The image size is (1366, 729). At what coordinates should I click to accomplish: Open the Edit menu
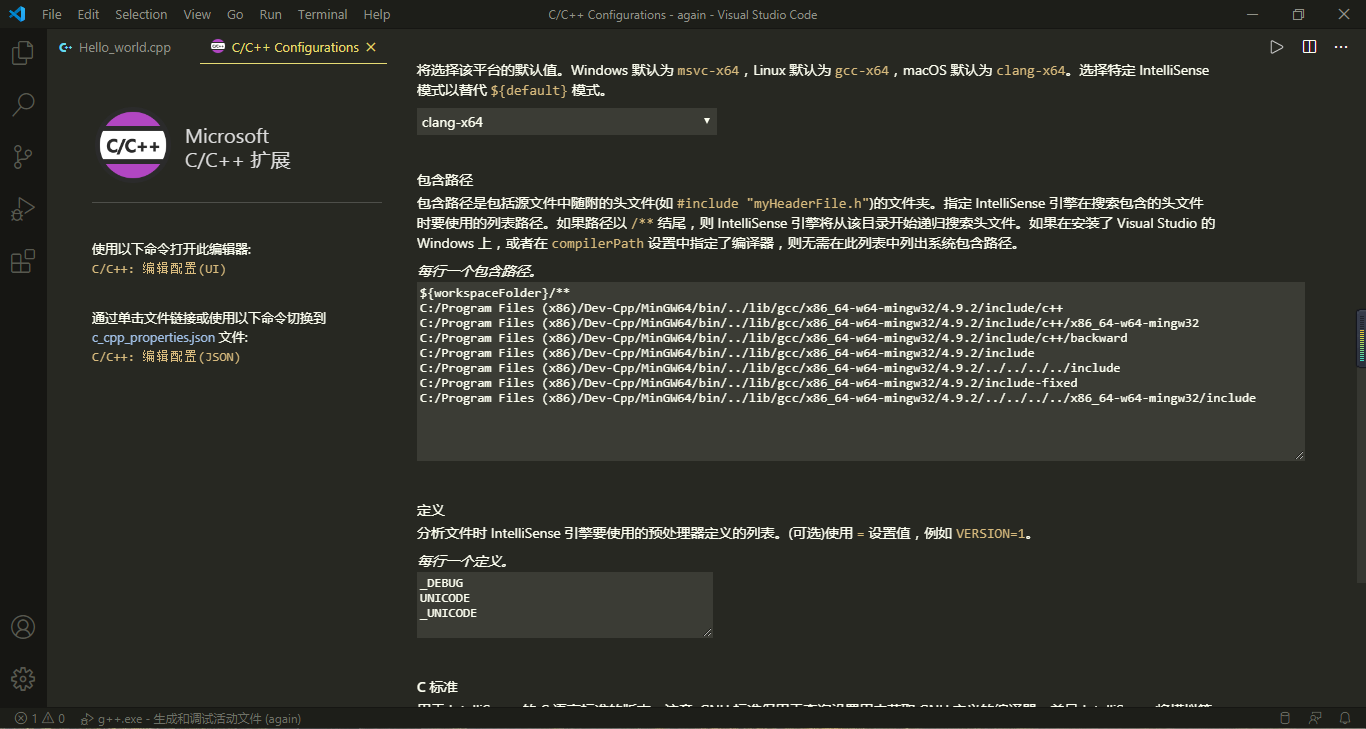[x=88, y=14]
